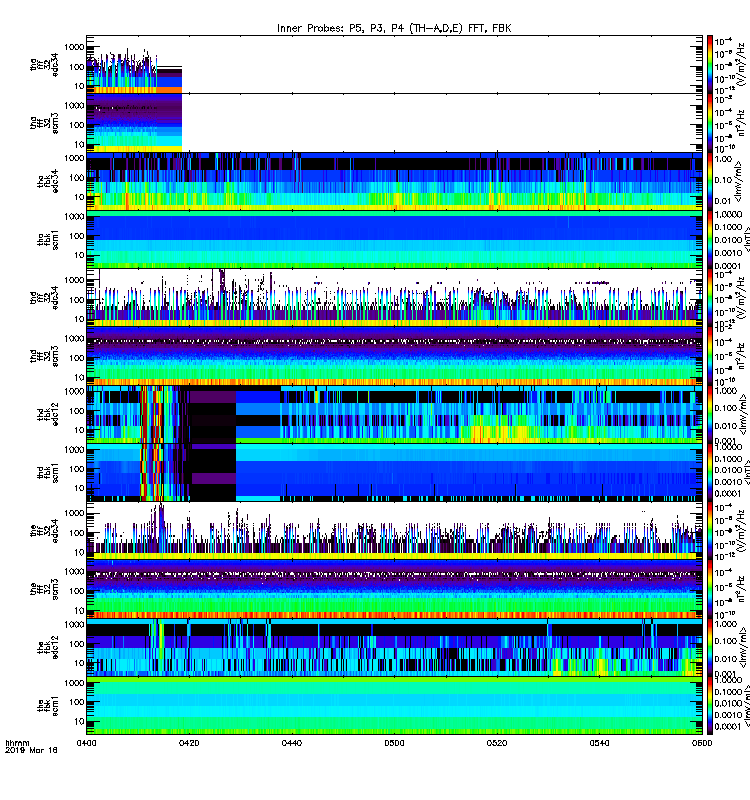Screen dimensions: 750x800
Task: Click the 0500 time axis label
Action: pyautogui.click(x=394, y=743)
